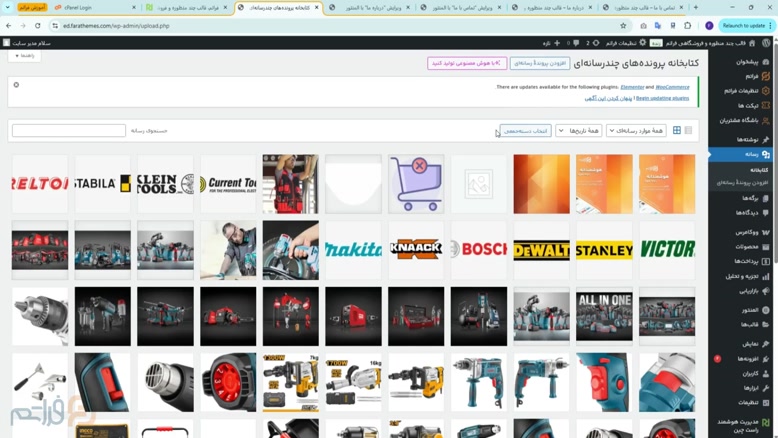Dismiss the plugin updates notice

(16, 85)
